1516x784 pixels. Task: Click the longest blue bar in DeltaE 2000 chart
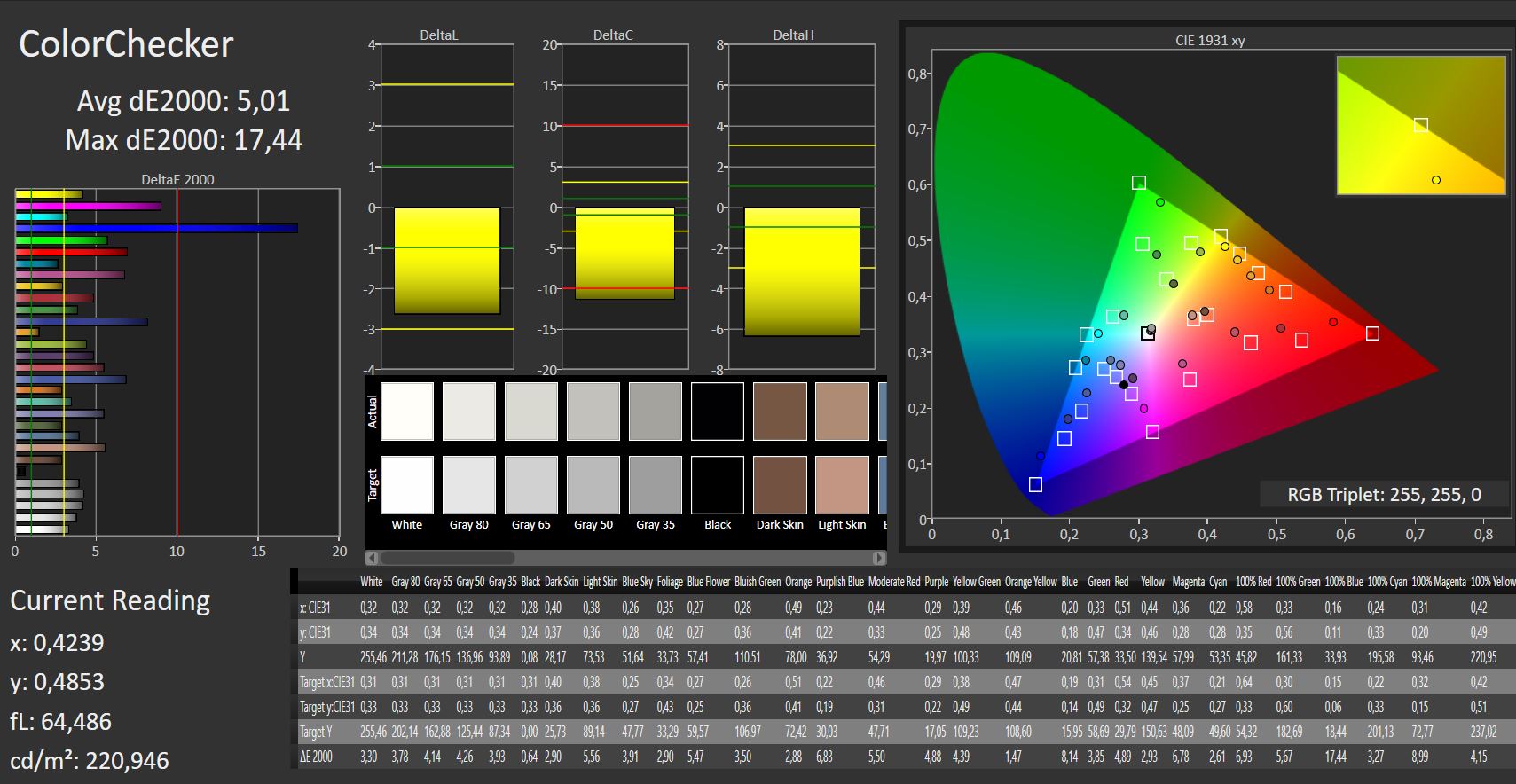156,229
